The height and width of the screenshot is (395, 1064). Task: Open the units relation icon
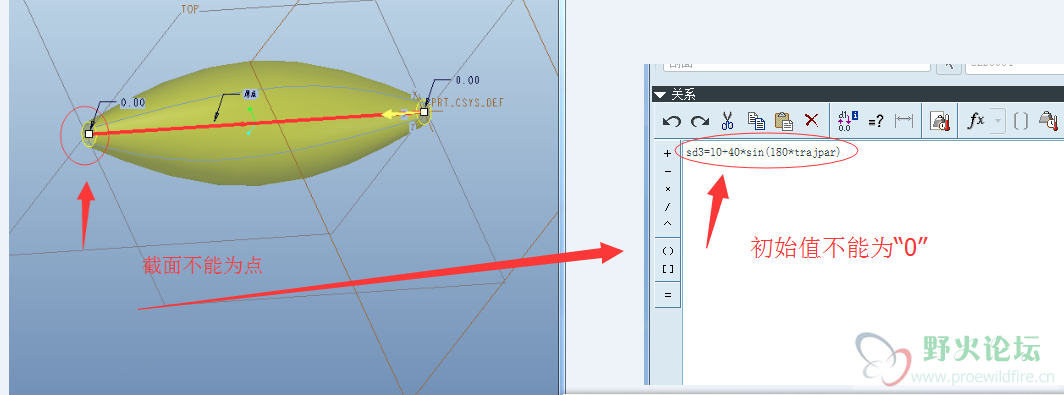[940, 121]
